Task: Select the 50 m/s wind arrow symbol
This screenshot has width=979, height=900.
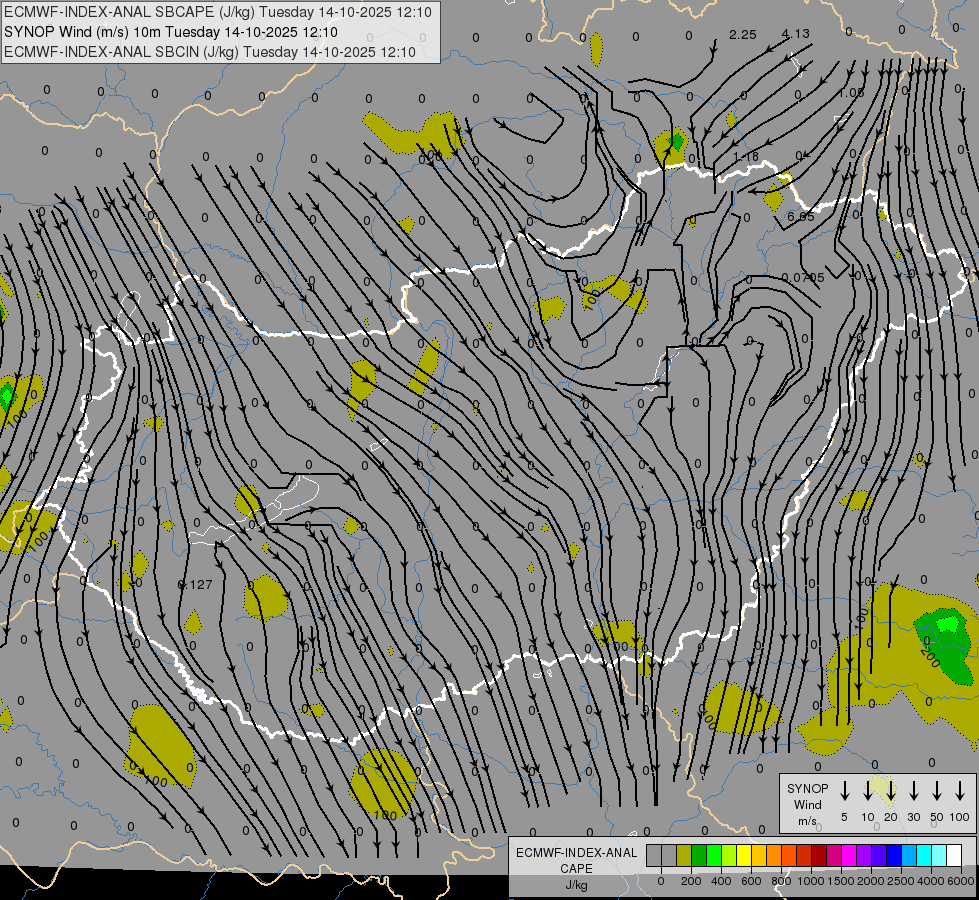Action: click(937, 791)
